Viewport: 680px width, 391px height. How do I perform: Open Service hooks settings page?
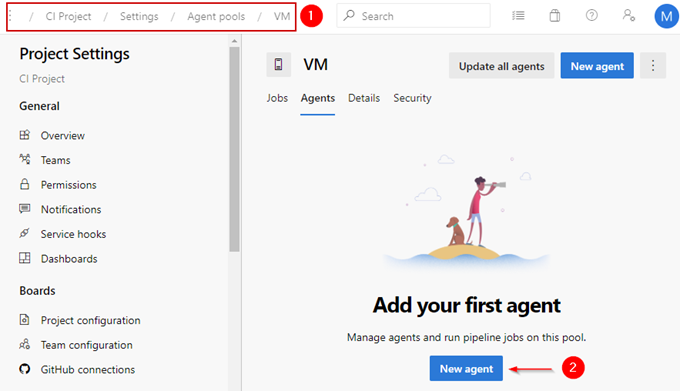tap(73, 235)
